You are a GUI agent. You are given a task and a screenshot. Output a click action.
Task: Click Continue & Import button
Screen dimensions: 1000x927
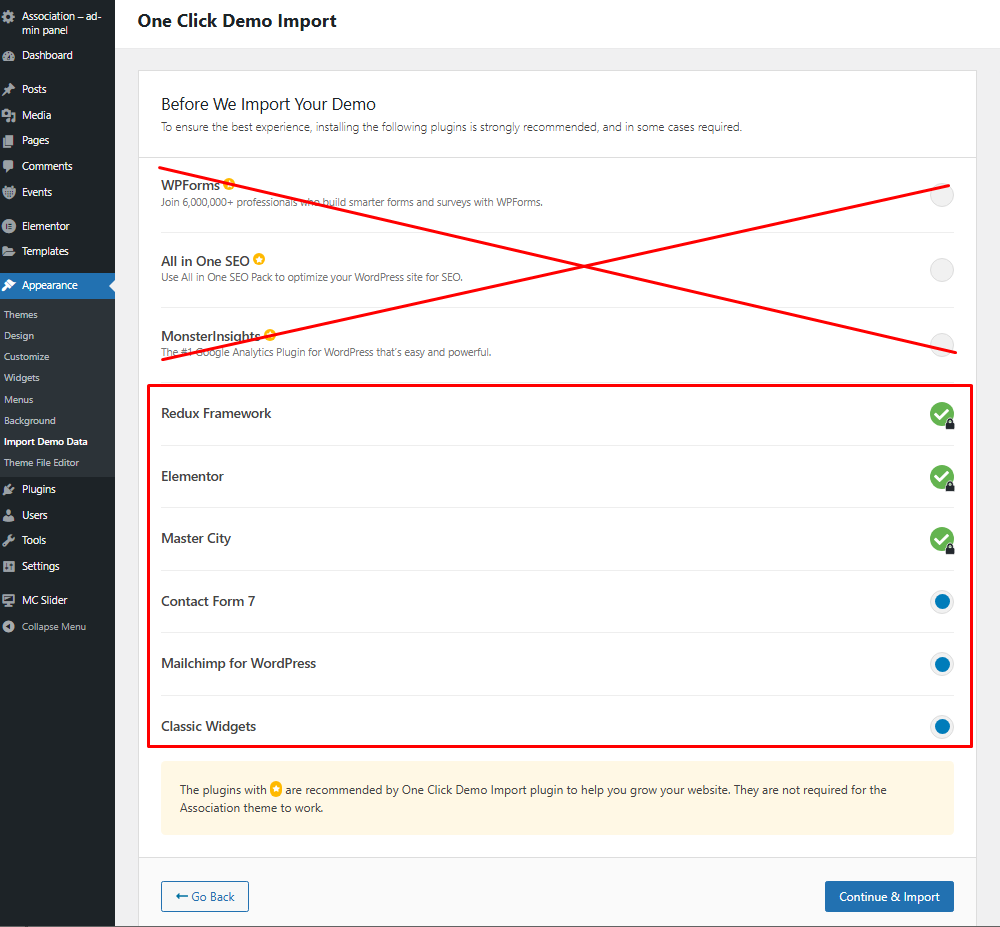click(889, 896)
